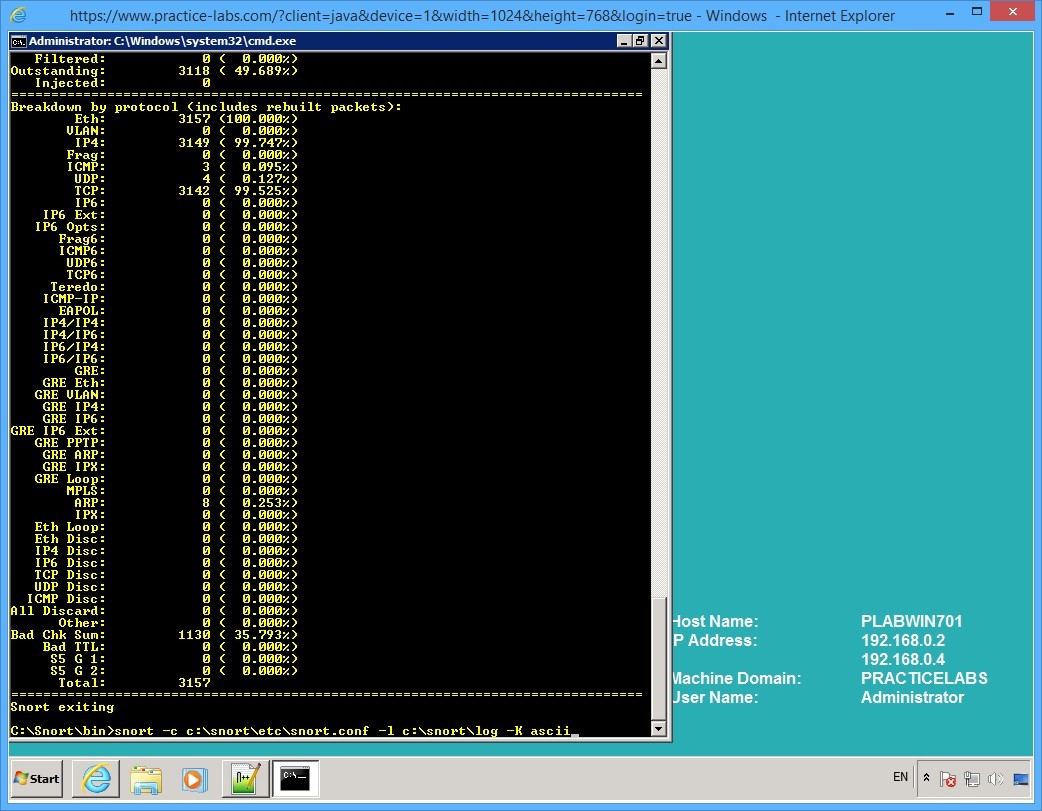Open the volume control tray icon
Screen dimensions: 1042x811
(x=996, y=779)
